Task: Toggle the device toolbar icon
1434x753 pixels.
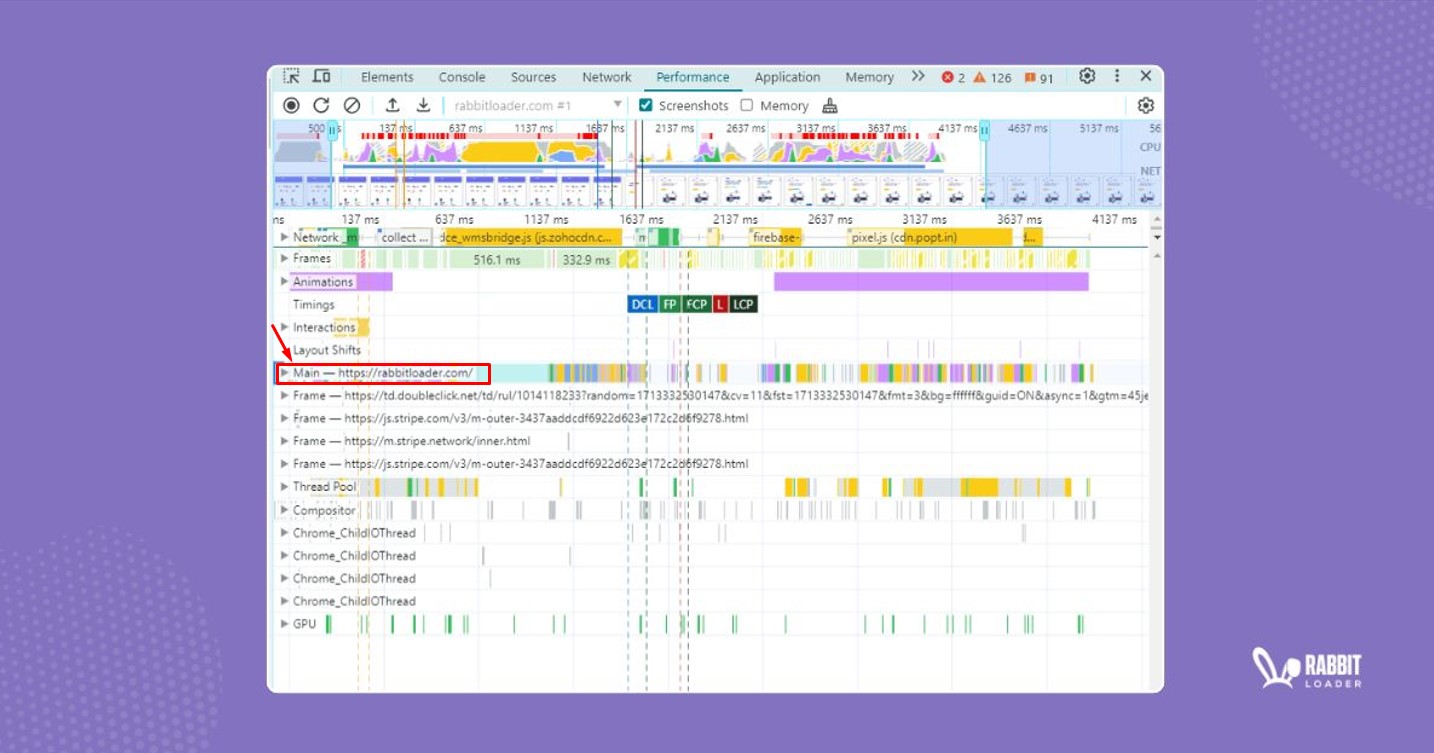Action: [321, 77]
